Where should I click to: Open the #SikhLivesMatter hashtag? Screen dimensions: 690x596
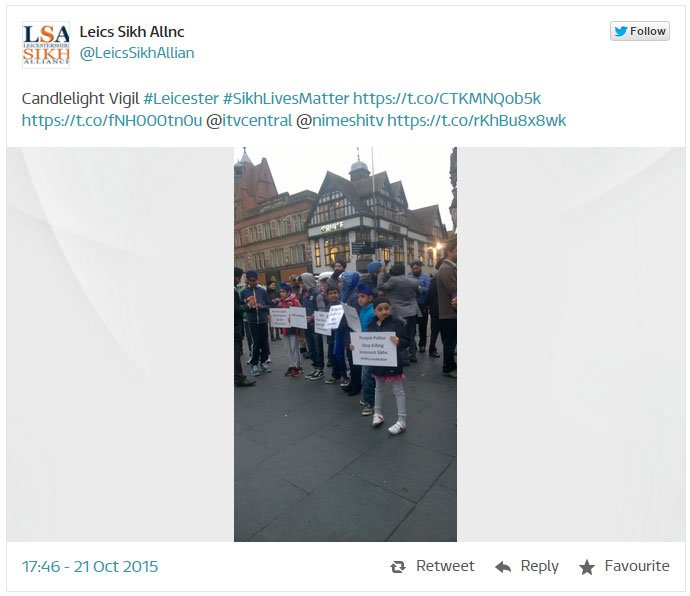click(286, 98)
